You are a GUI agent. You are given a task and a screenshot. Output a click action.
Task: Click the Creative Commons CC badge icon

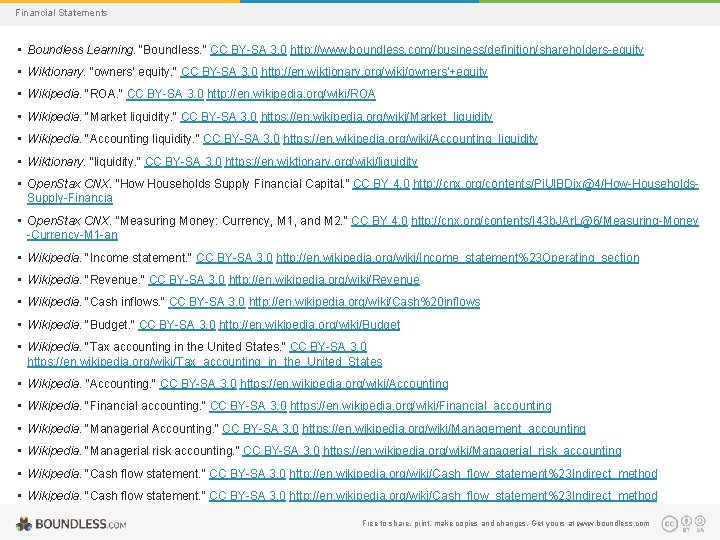[669, 523]
